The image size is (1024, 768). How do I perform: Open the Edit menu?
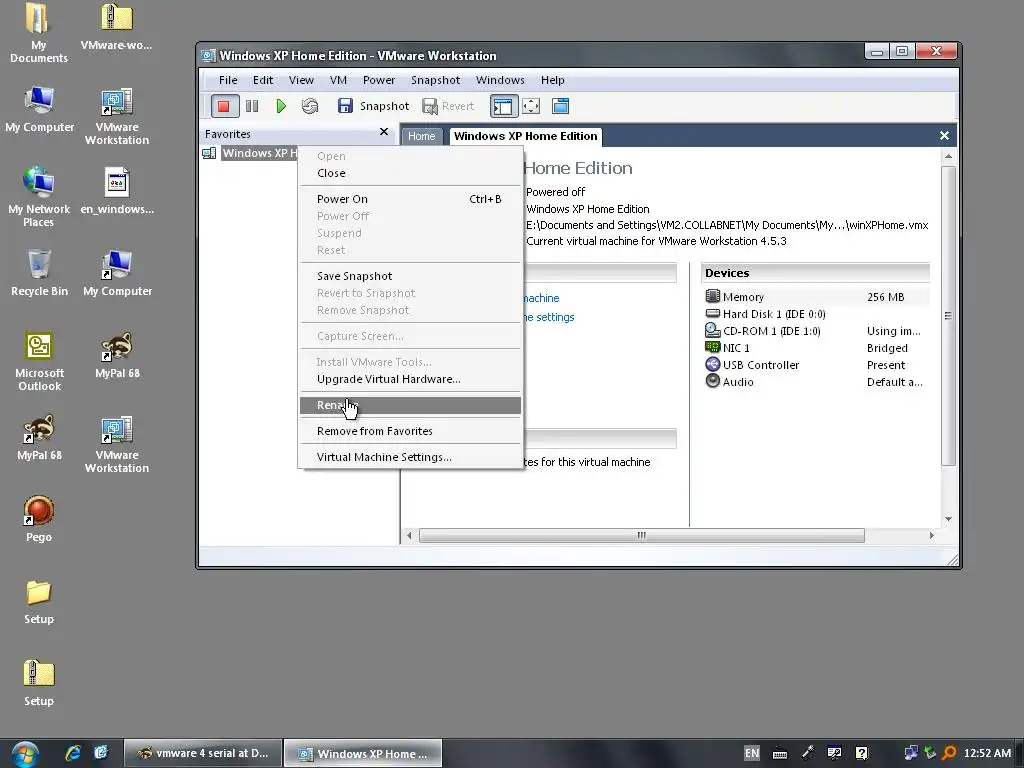pyautogui.click(x=263, y=80)
